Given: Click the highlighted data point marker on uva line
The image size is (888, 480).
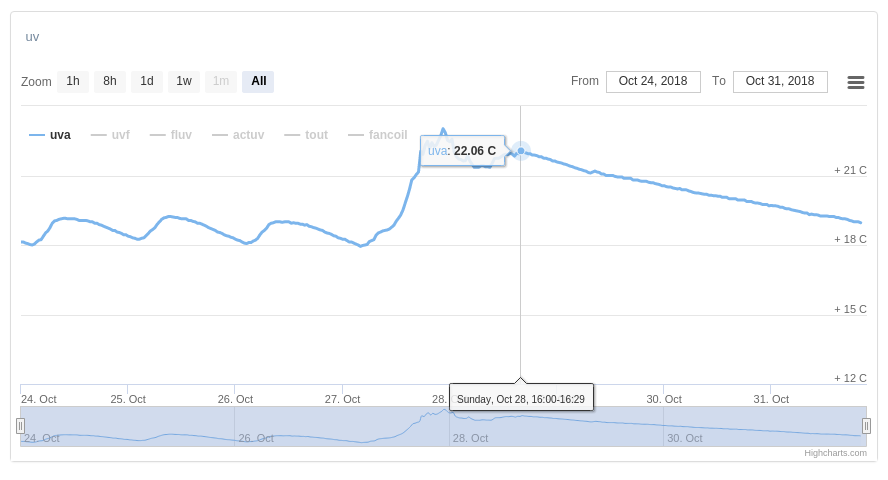Looking at the screenshot, I should [x=521, y=151].
